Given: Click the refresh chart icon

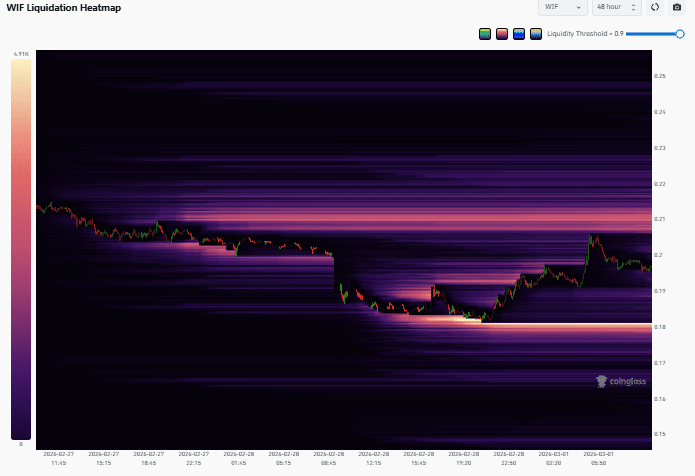Looking at the screenshot, I should (x=655, y=7).
